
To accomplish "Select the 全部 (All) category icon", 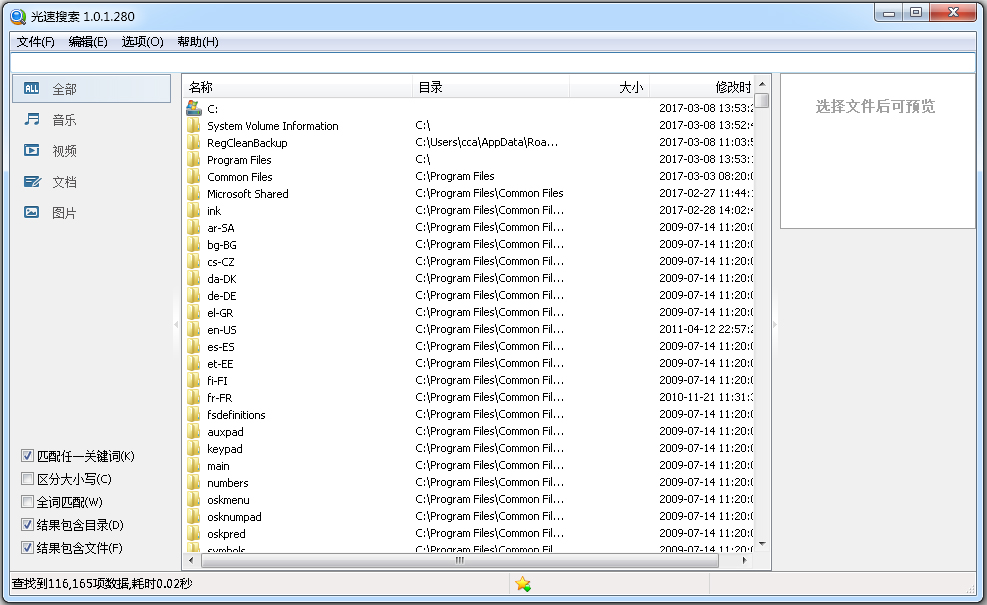I will click(32, 89).
